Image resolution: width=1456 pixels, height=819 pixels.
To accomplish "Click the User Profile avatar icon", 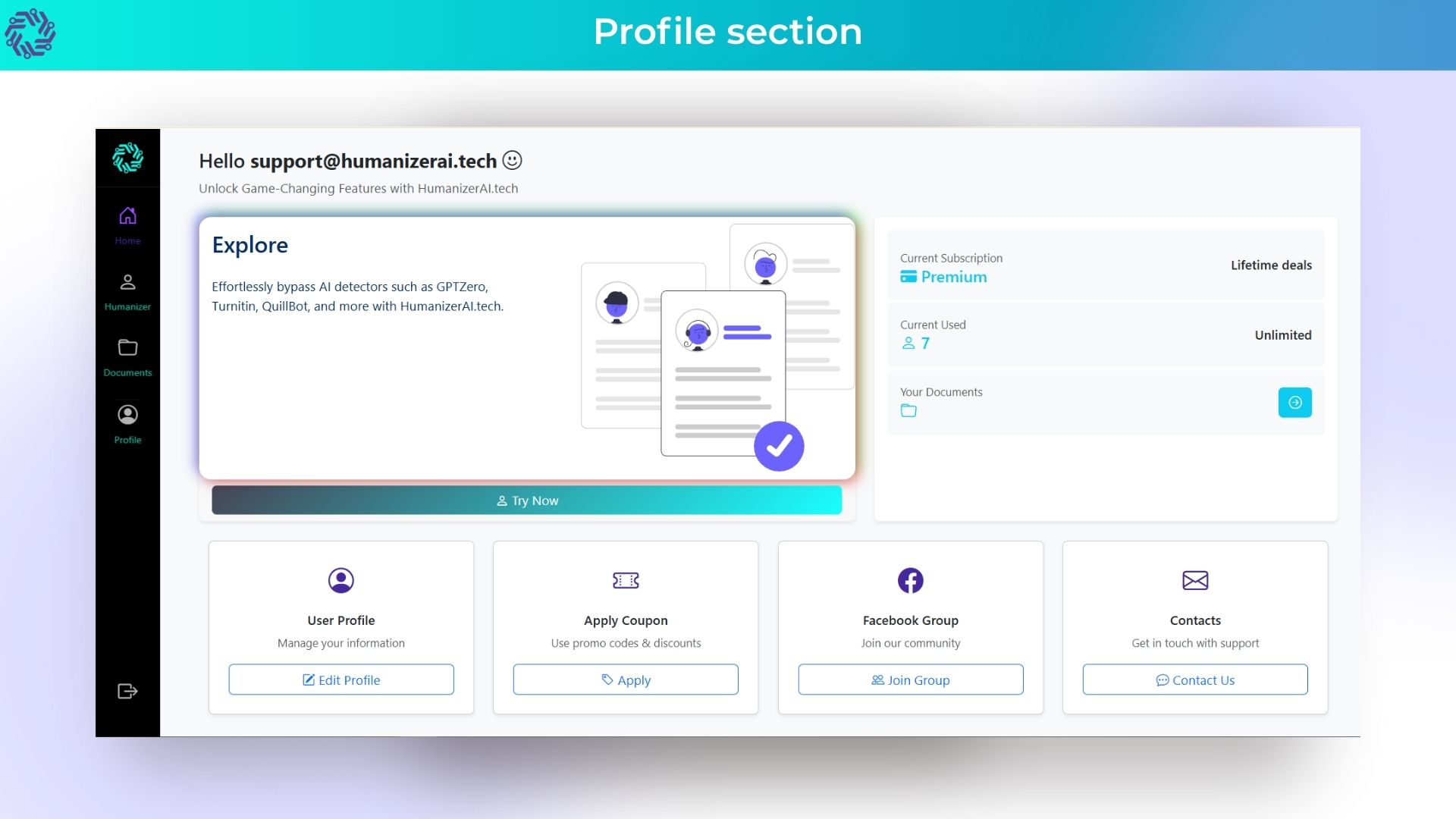I will [x=341, y=581].
